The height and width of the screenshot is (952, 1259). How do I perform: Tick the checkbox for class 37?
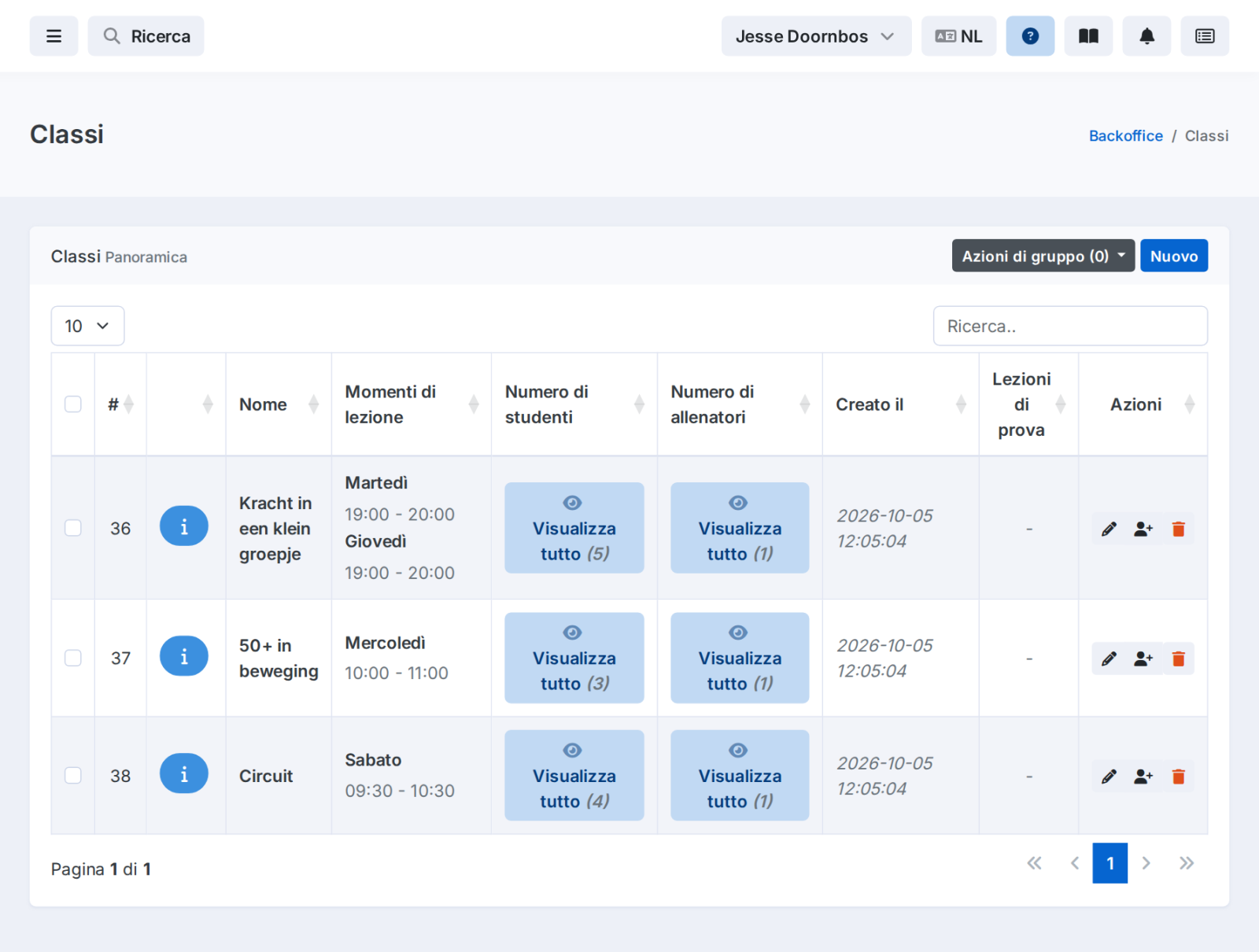point(73,658)
